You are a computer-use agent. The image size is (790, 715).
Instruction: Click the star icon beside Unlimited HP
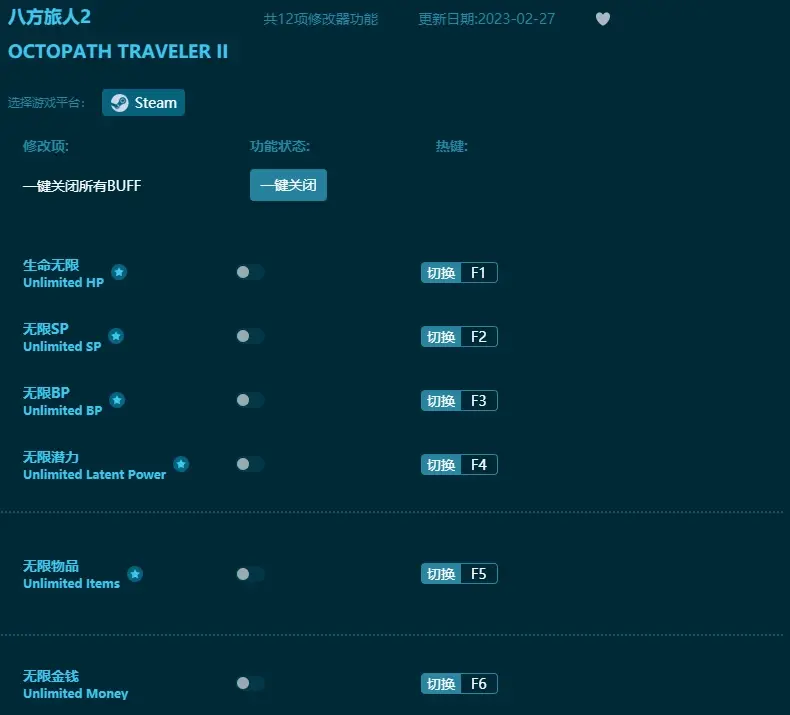coord(119,272)
